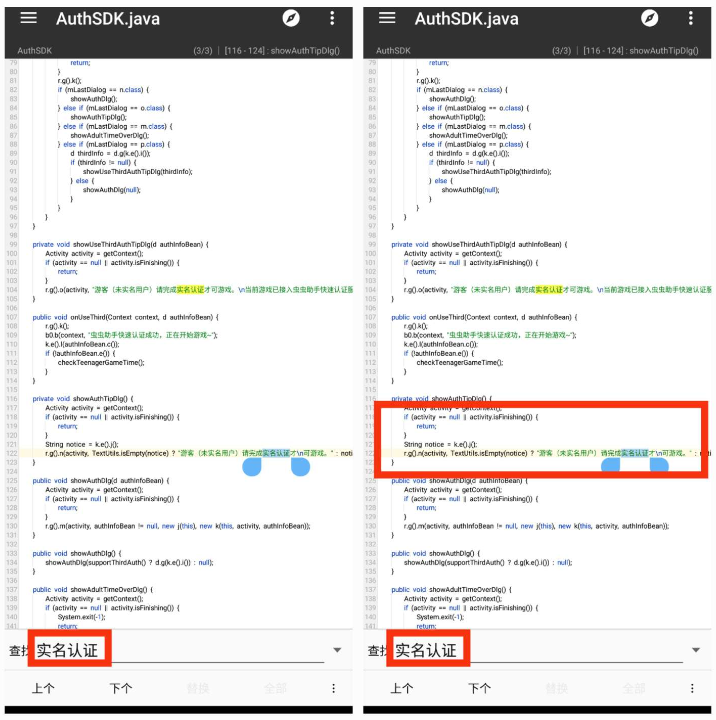Expand search history dropdown arrow in right screenshot
Viewport: 716px width, 720px height.
click(695, 650)
